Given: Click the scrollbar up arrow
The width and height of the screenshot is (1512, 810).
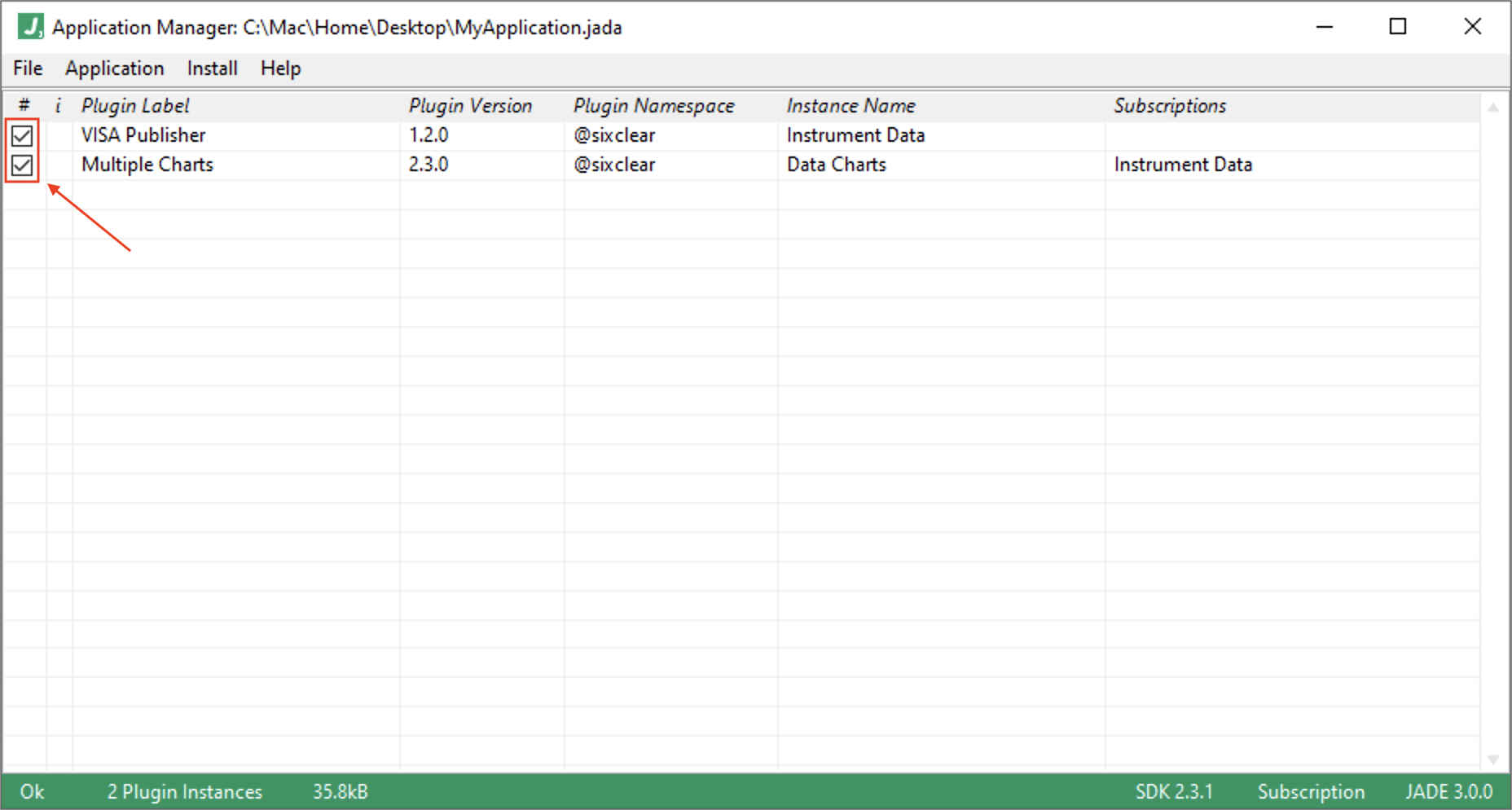Looking at the screenshot, I should point(1494,106).
